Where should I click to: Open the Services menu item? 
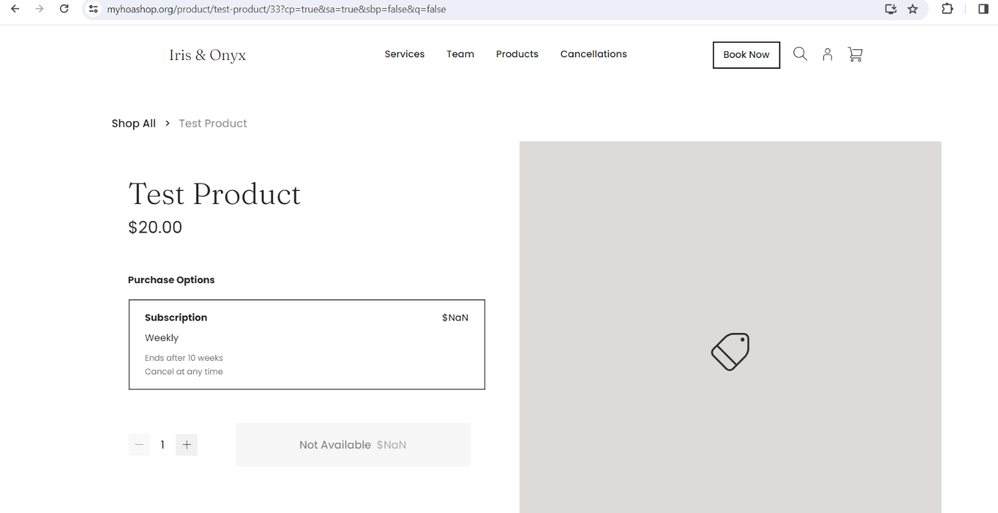point(404,54)
